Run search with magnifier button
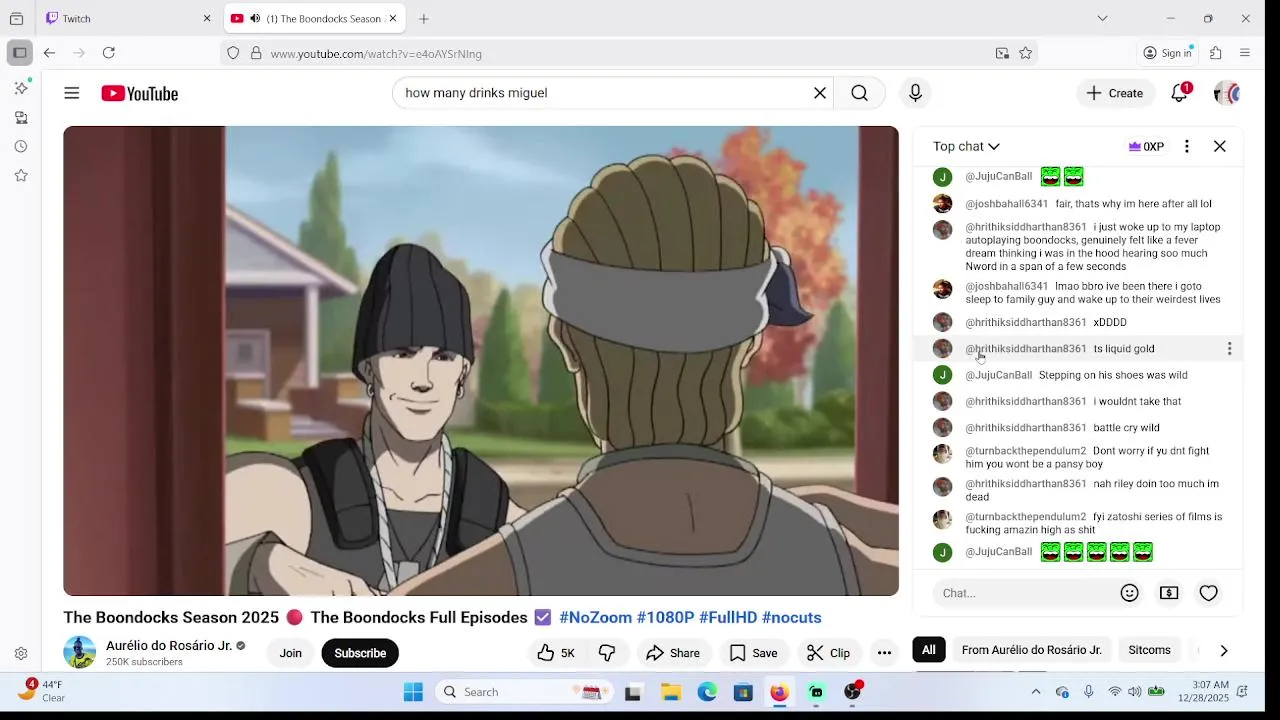This screenshot has height=720, width=1280. pyautogui.click(x=859, y=93)
